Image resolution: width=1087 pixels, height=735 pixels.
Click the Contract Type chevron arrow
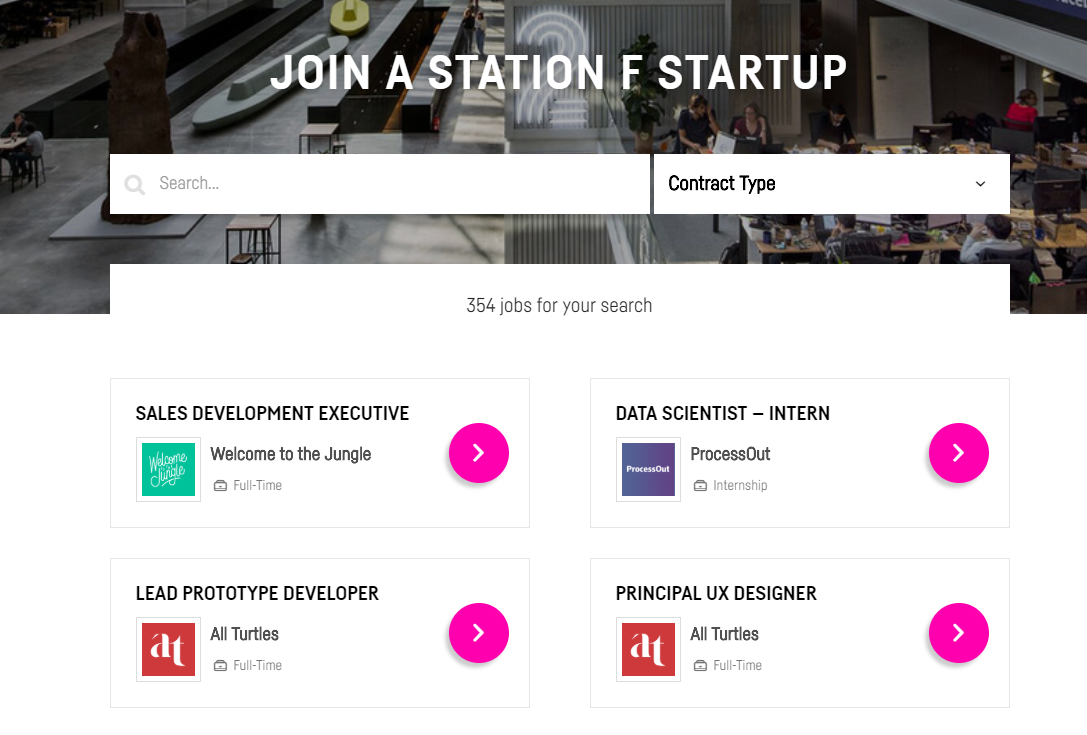click(980, 184)
